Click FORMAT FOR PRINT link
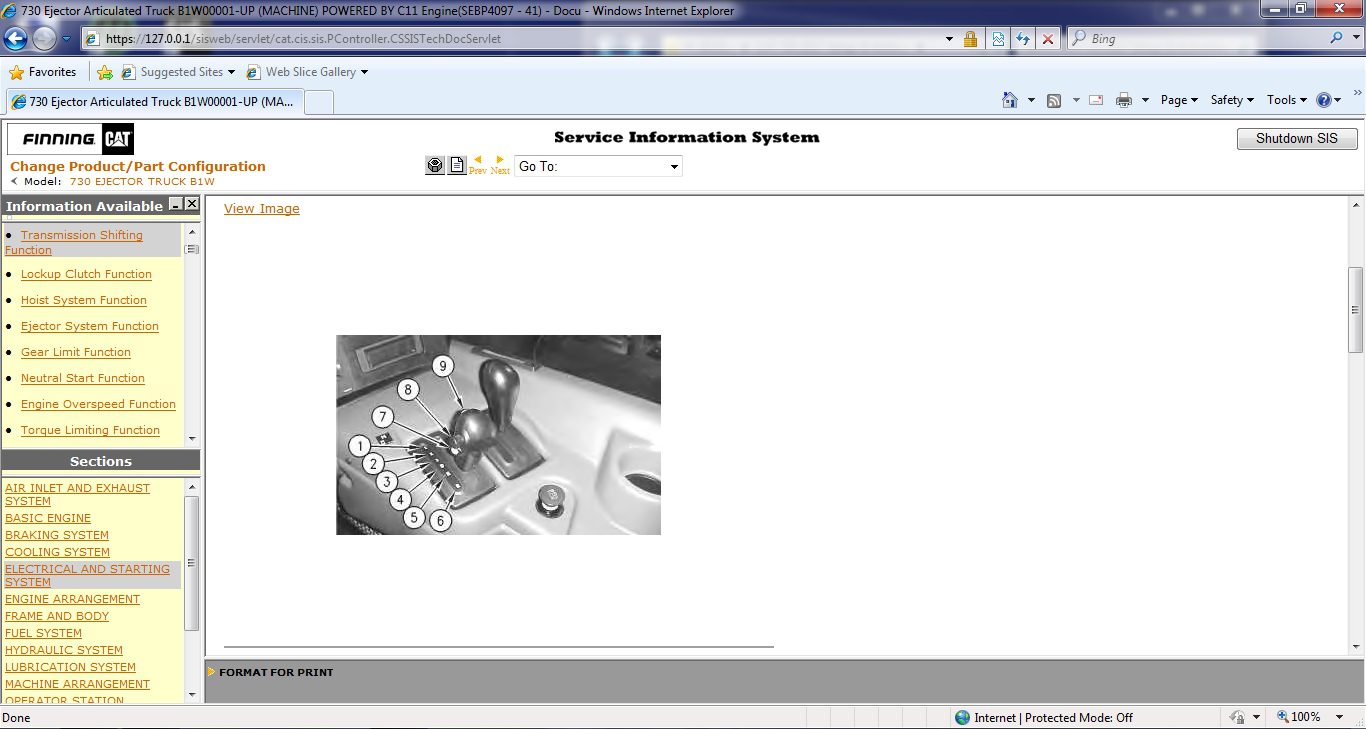This screenshot has width=1366, height=729. [276, 672]
